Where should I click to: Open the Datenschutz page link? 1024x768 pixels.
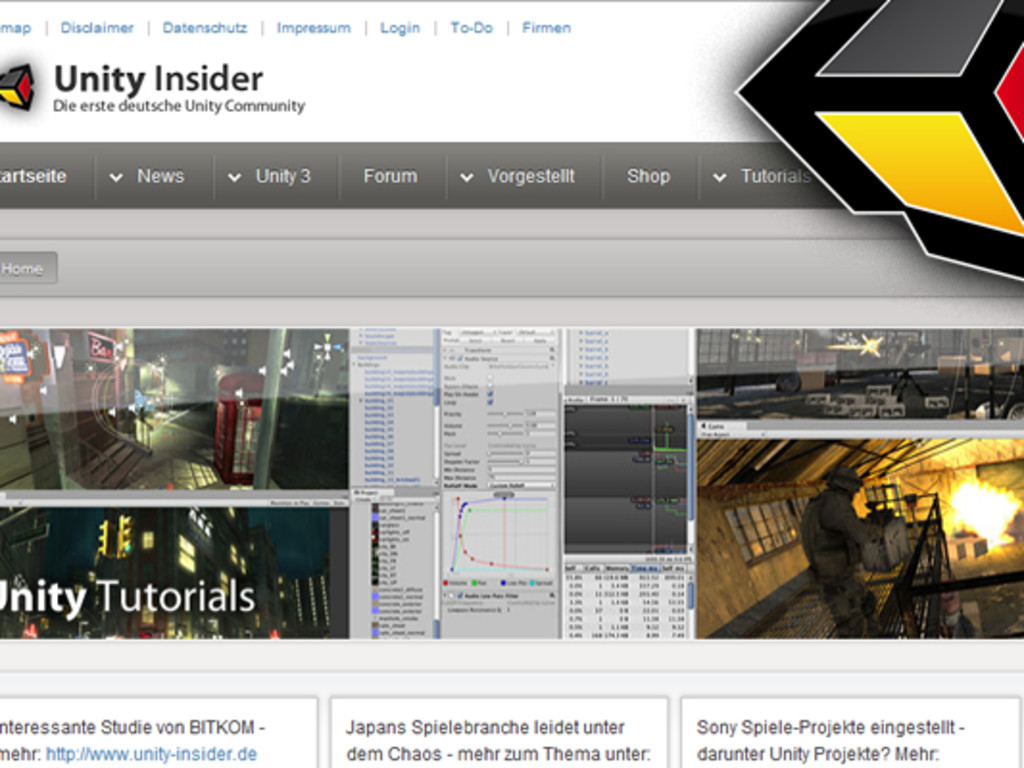(204, 28)
